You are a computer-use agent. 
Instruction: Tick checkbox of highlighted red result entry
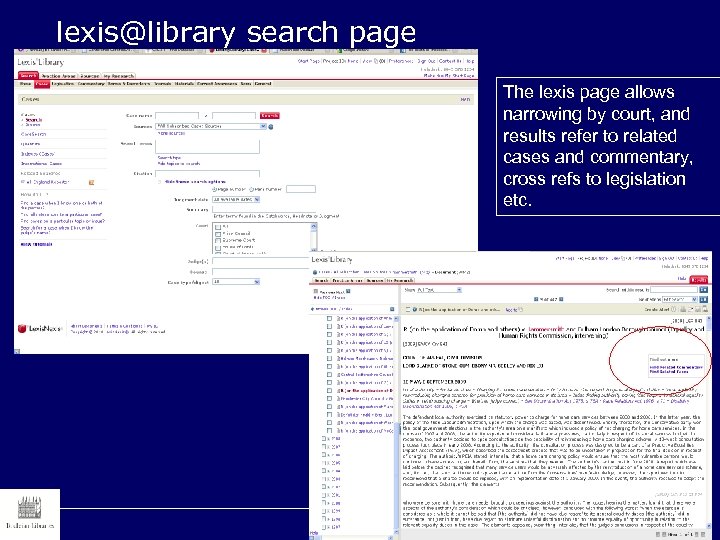point(329,391)
